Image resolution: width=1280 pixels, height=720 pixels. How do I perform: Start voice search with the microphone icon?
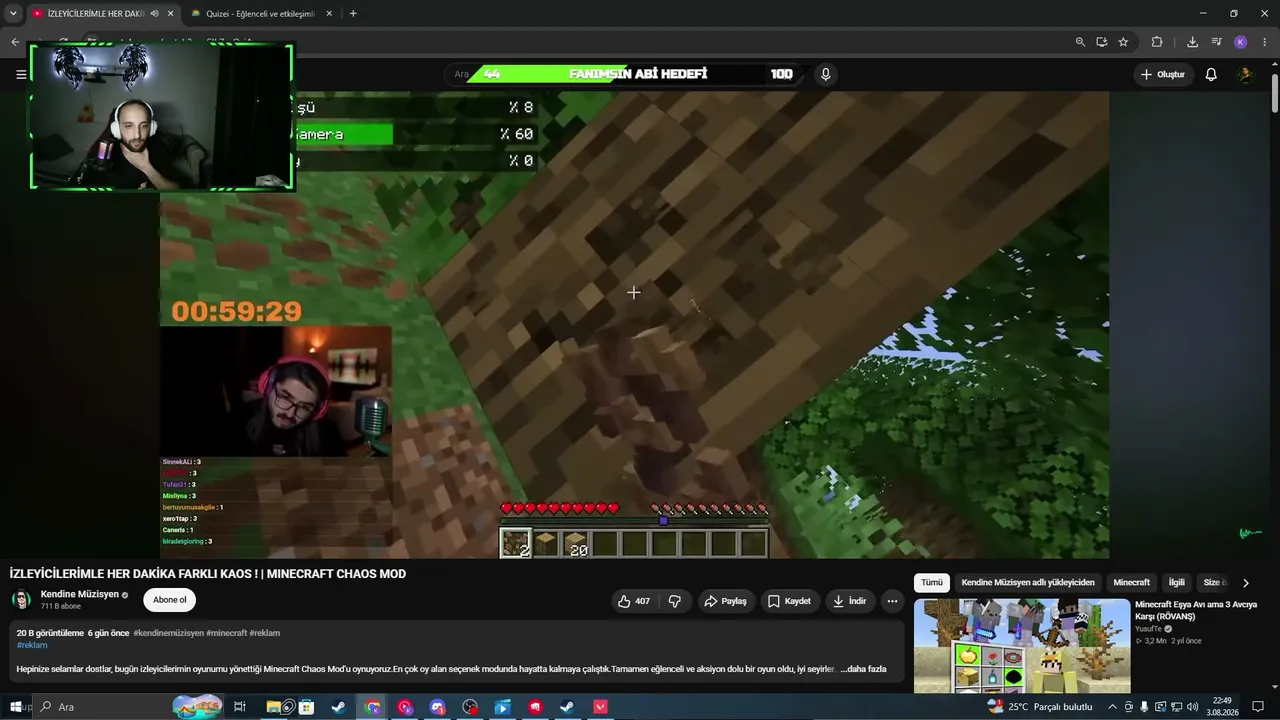point(826,74)
